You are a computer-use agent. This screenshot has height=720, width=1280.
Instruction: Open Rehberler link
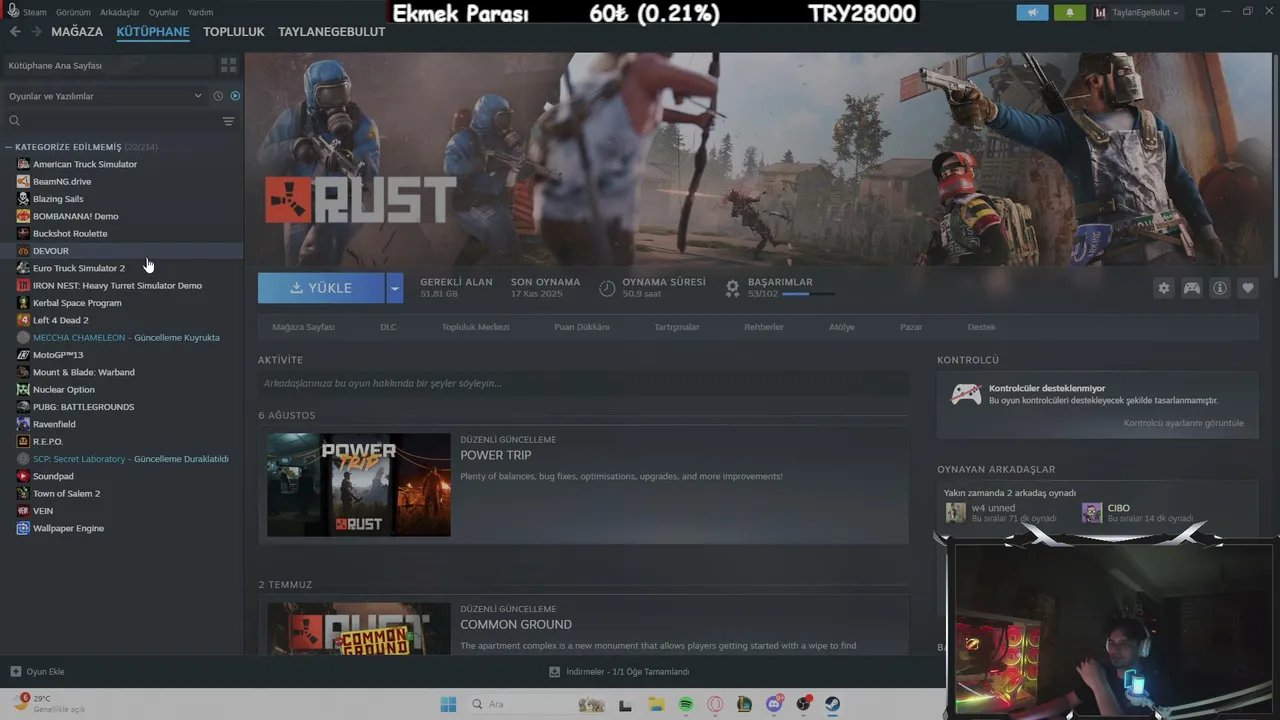click(x=764, y=327)
